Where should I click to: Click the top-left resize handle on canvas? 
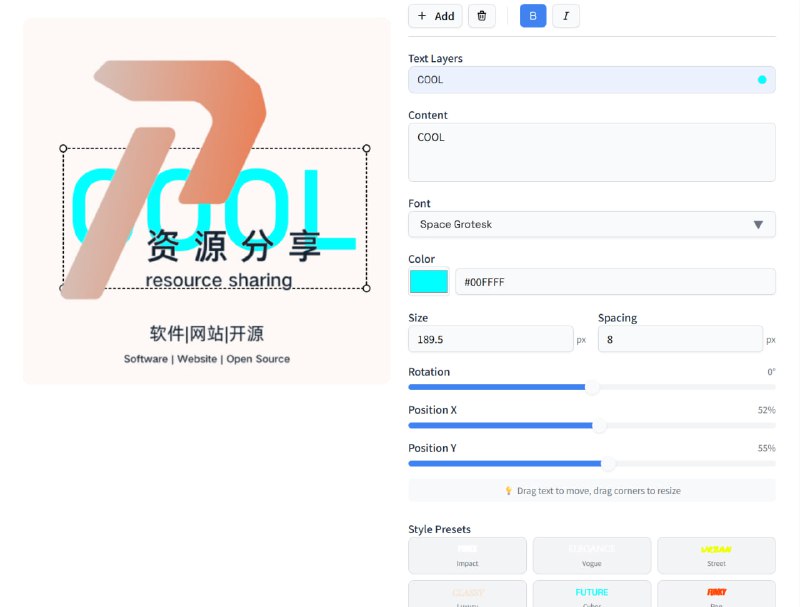(x=63, y=148)
